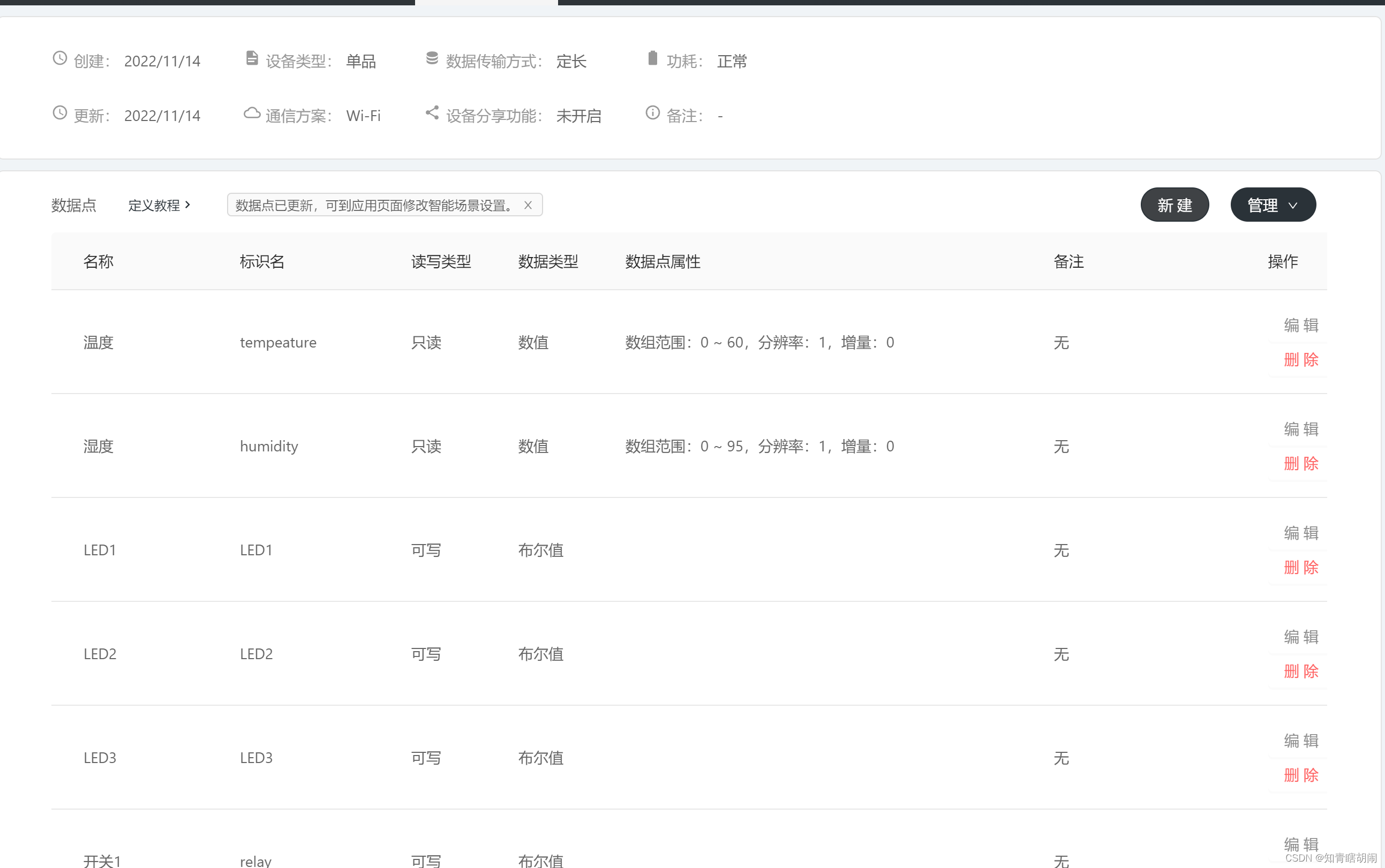Click the database icon beside 数据传输方式
This screenshot has width=1385, height=868.
pyautogui.click(x=432, y=58)
